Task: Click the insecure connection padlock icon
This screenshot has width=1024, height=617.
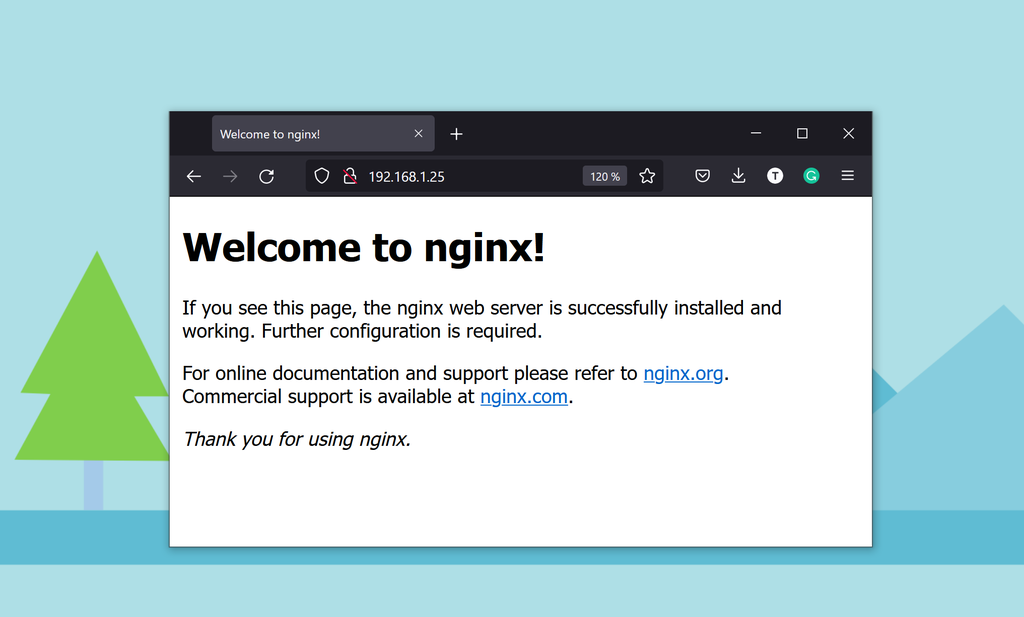Action: tap(350, 176)
